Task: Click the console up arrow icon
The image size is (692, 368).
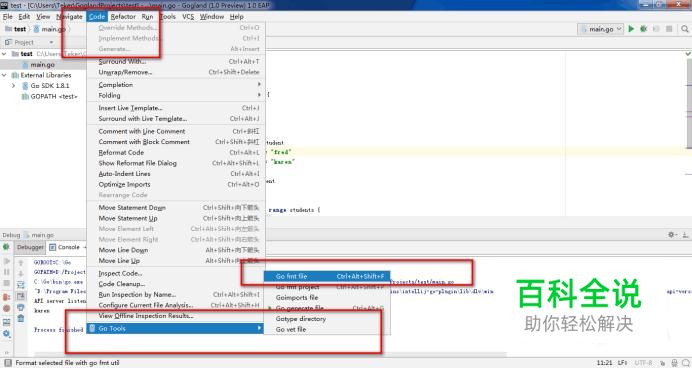Action: tap(21, 263)
